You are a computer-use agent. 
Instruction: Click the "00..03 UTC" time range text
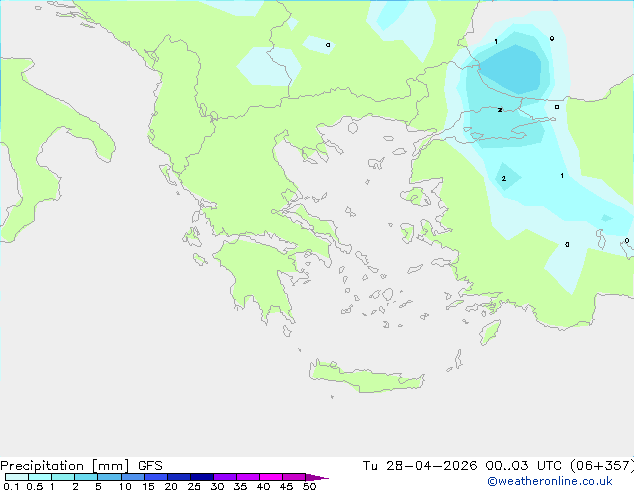pyautogui.click(x=524, y=466)
